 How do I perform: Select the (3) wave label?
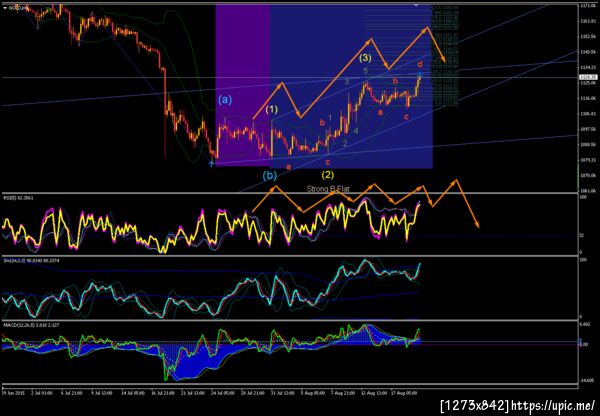[x=365, y=58]
